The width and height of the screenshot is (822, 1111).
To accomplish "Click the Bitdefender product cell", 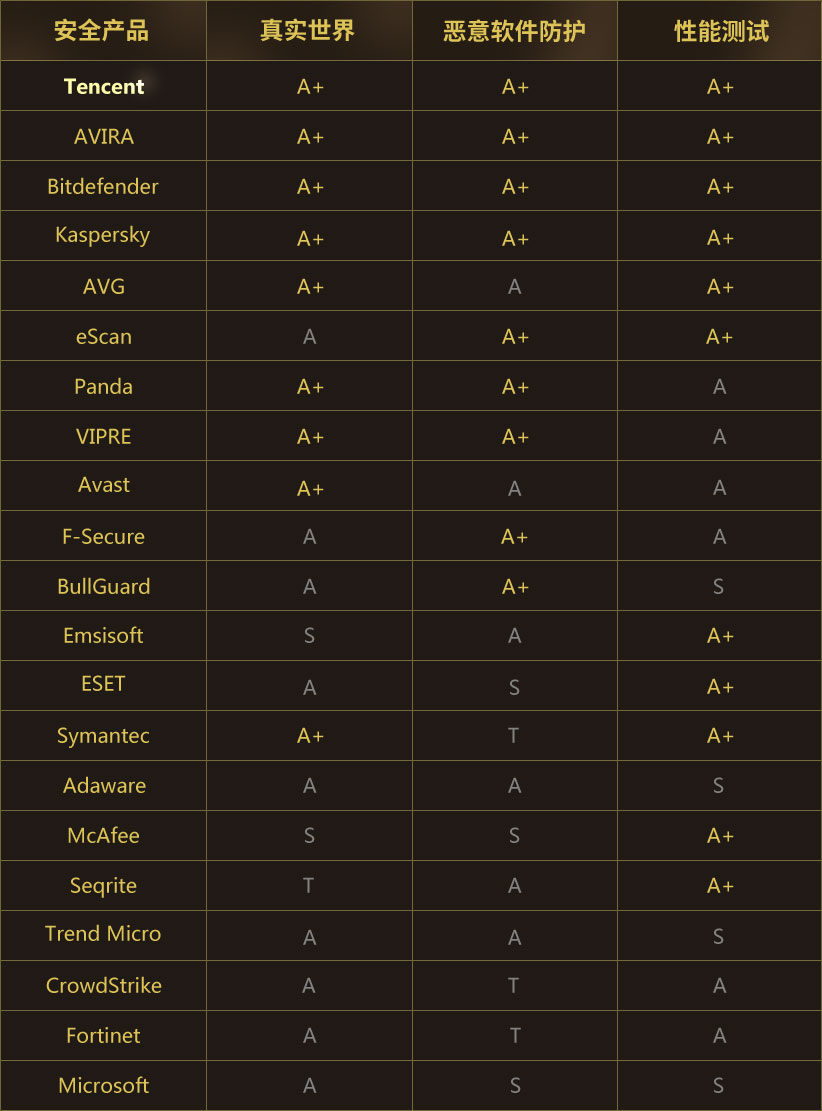I will click(x=103, y=186).
